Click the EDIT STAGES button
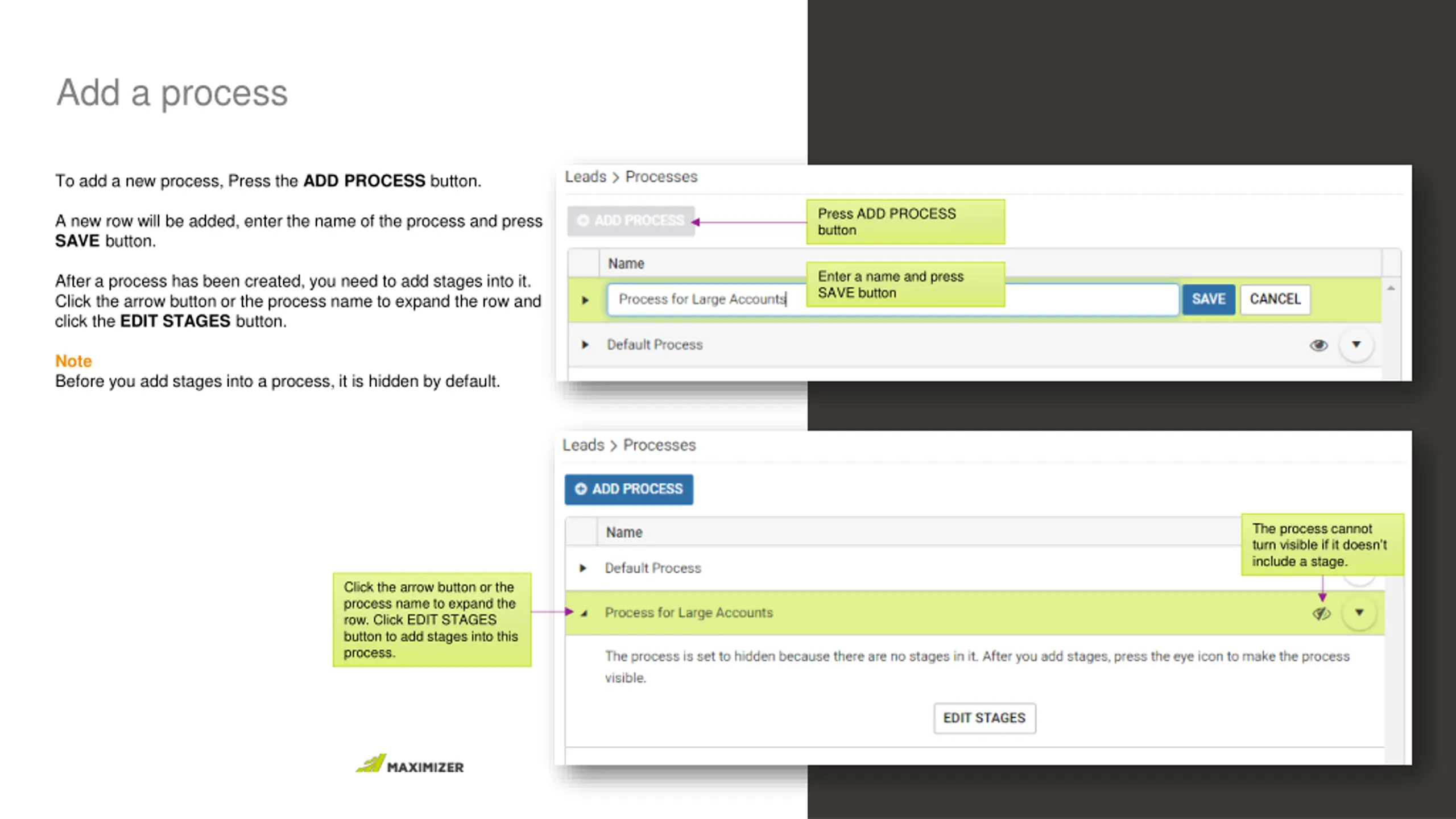The image size is (1456, 819). (985, 718)
